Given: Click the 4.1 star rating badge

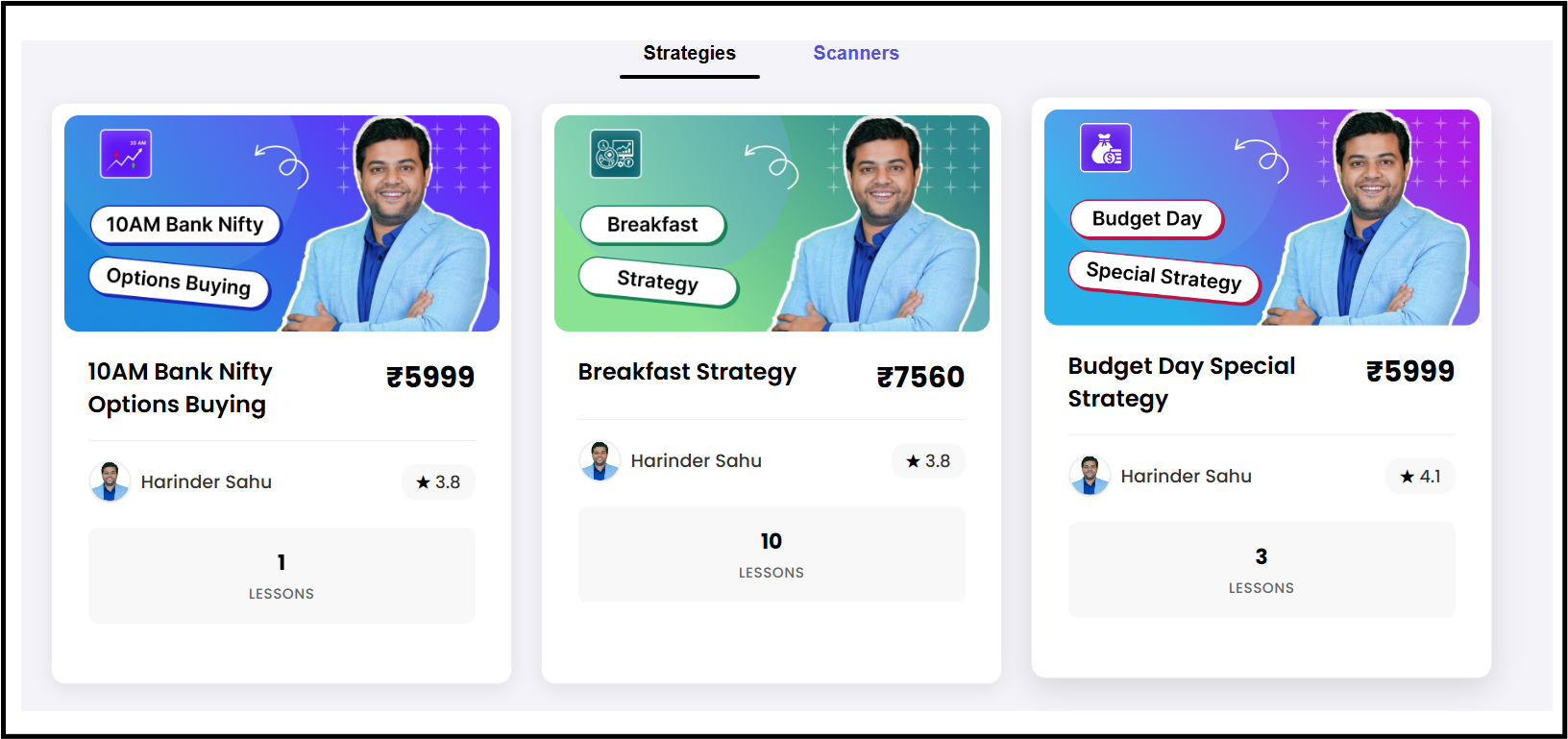Looking at the screenshot, I should point(1420,476).
